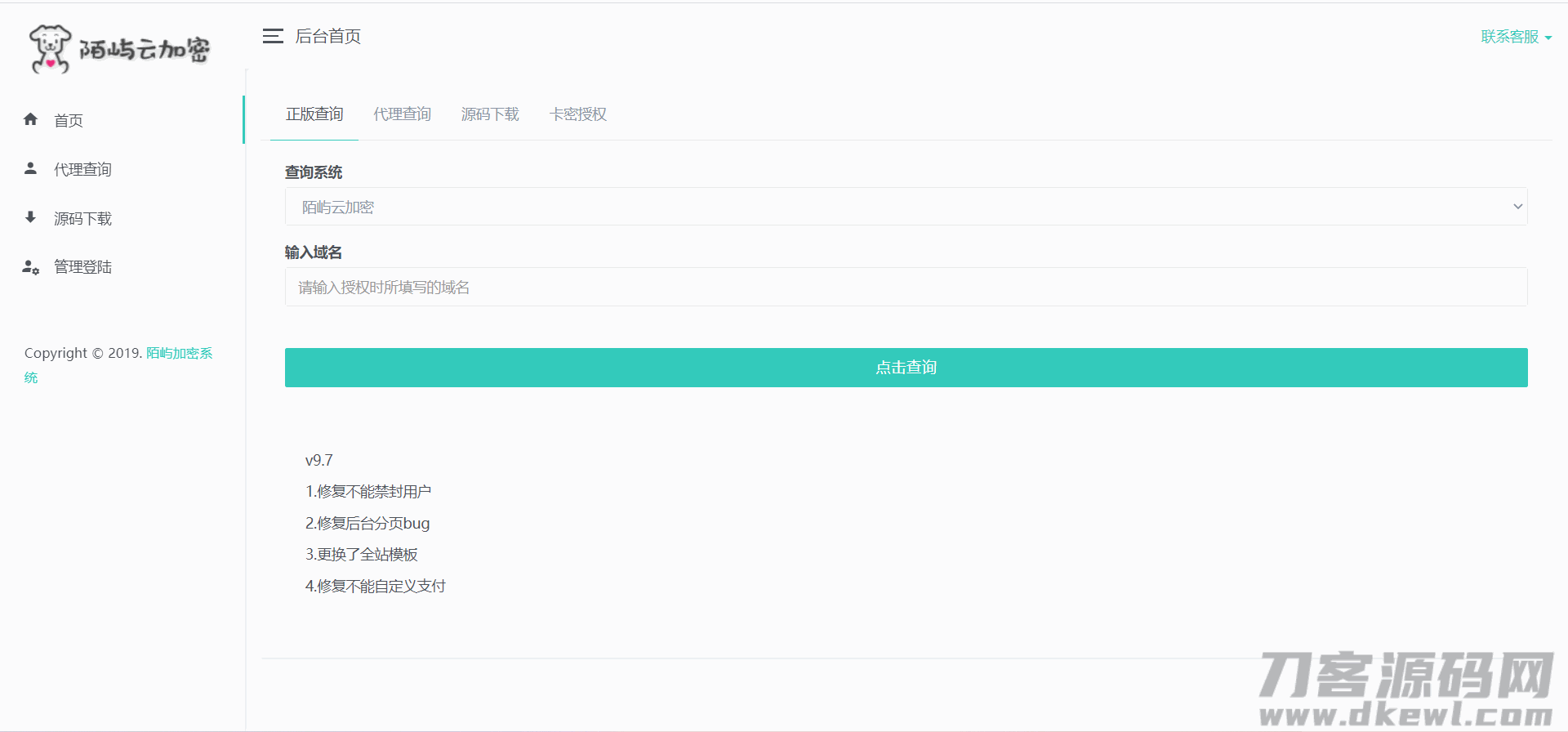
Task: Click the hamburger menu icon beside 后台首页
Action: point(273,36)
